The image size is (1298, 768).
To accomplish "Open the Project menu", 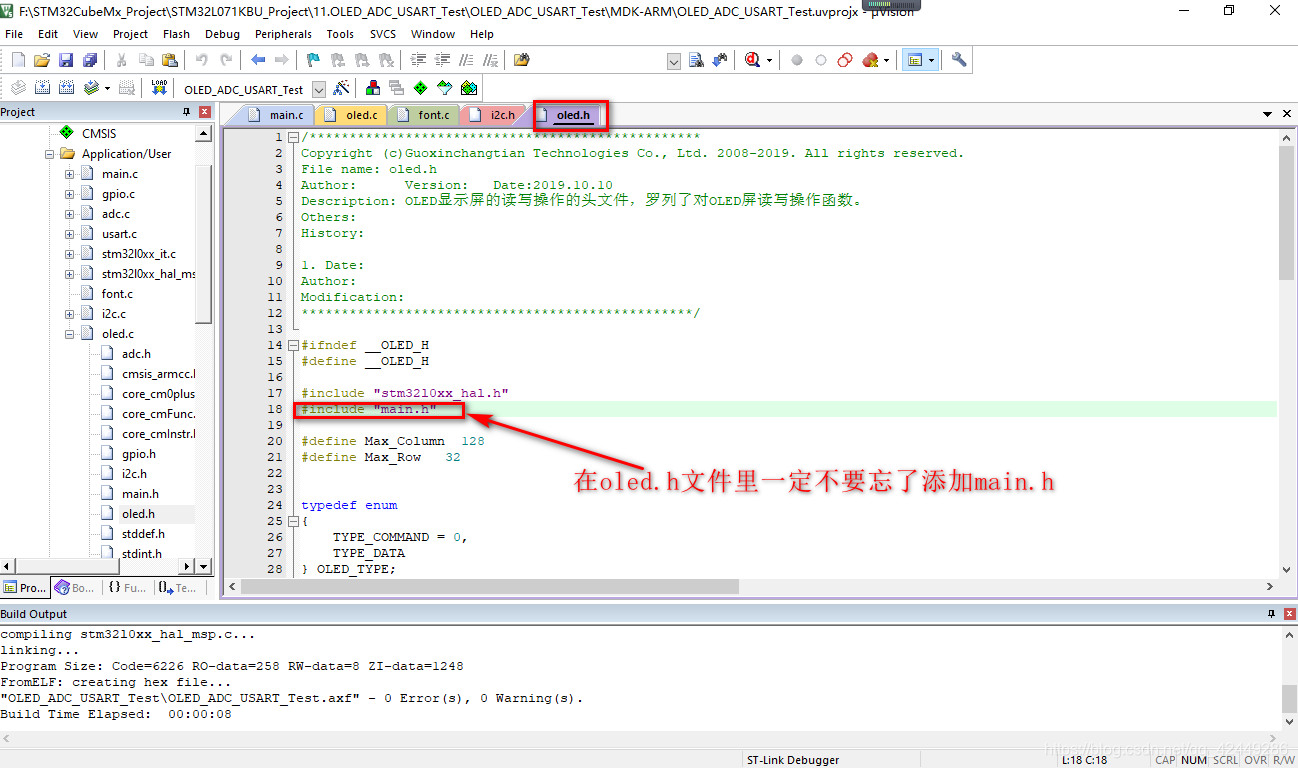I will pos(130,34).
